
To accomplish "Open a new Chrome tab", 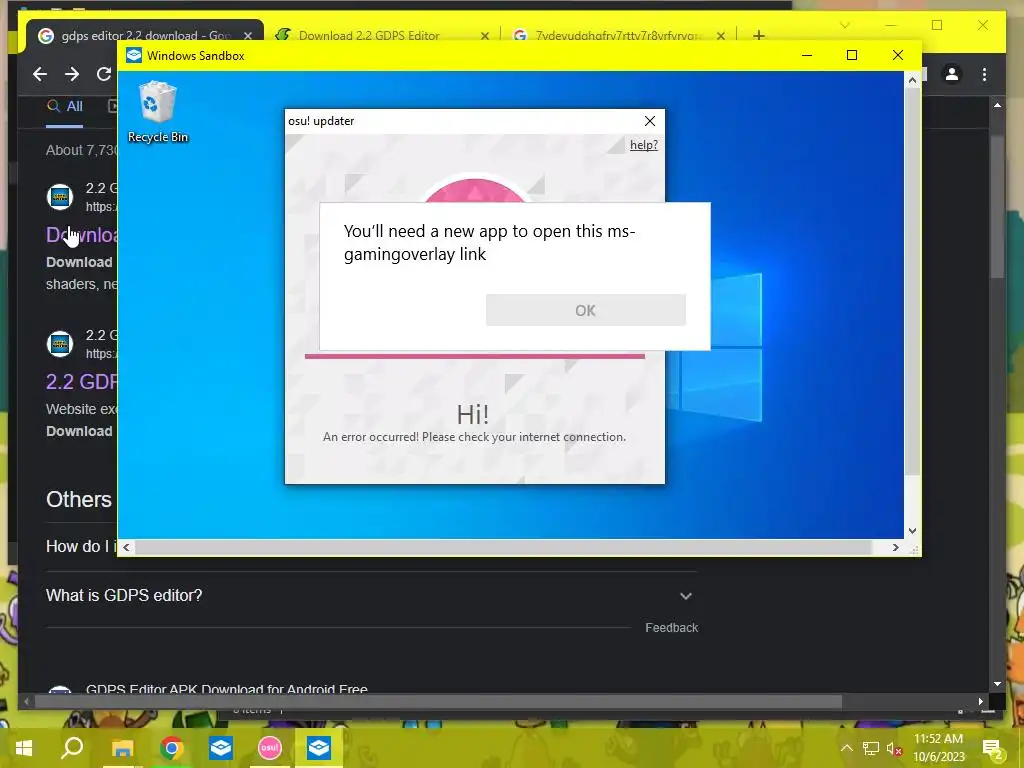I will (758, 35).
